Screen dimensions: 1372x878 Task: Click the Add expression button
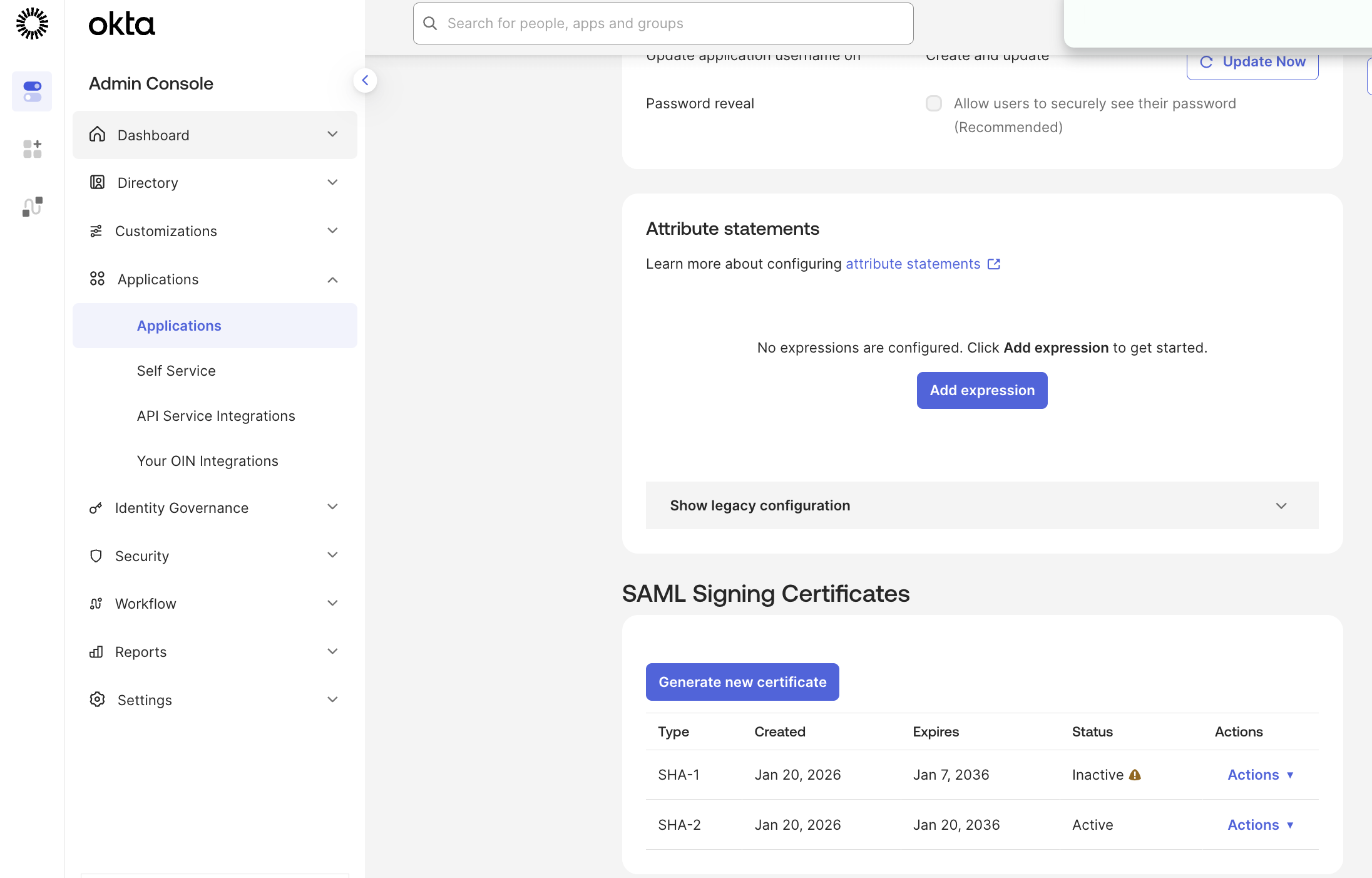(x=982, y=391)
